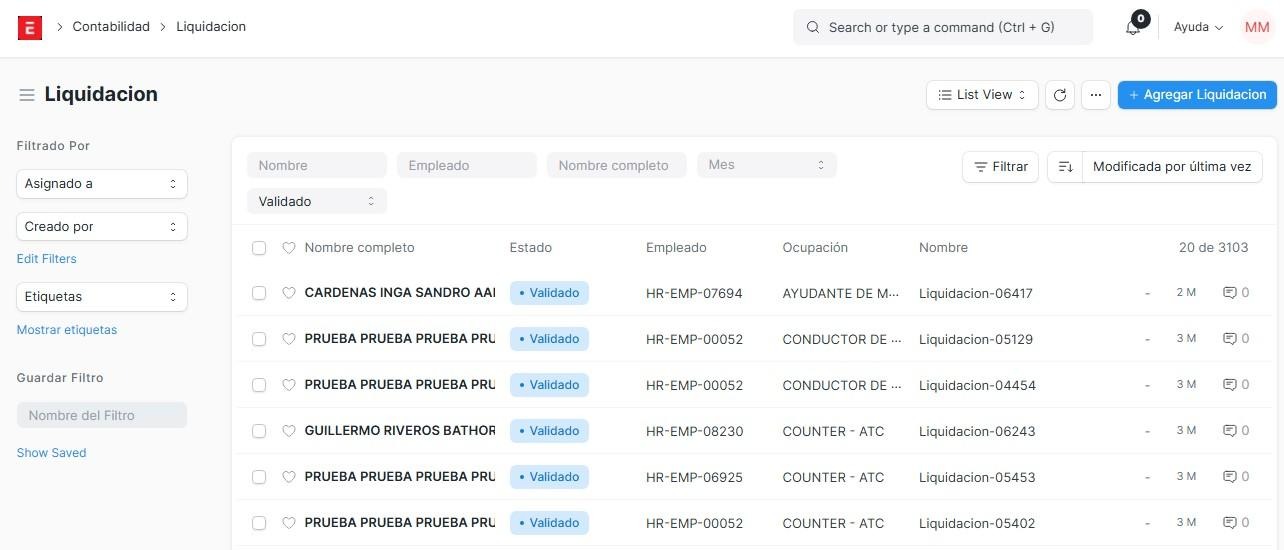Go to Contabilidad breadcrumb

click(111, 27)
